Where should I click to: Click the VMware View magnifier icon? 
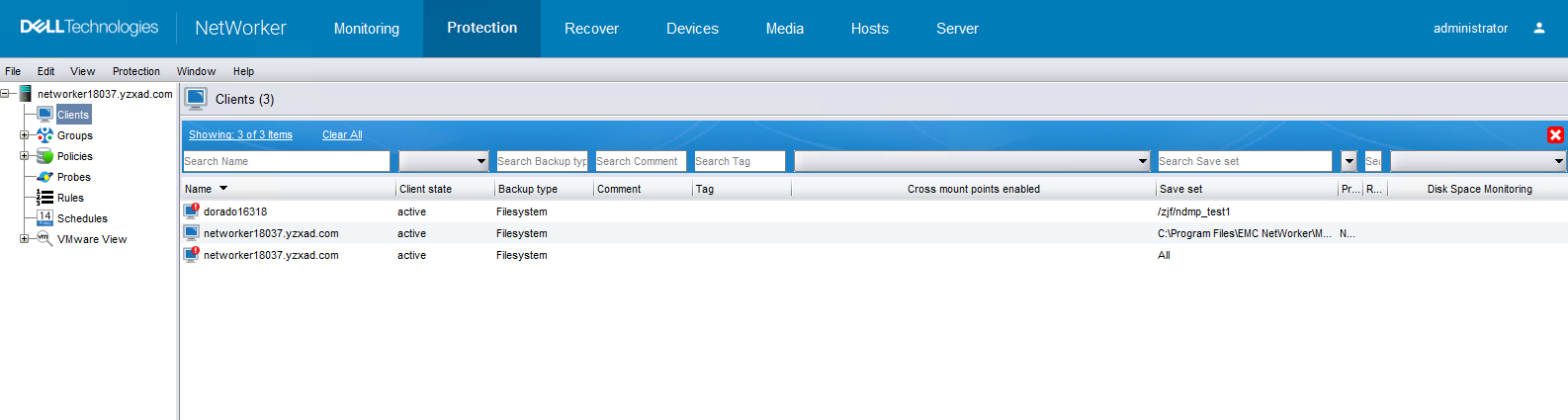pyautogui.click(x=44, y=239)
